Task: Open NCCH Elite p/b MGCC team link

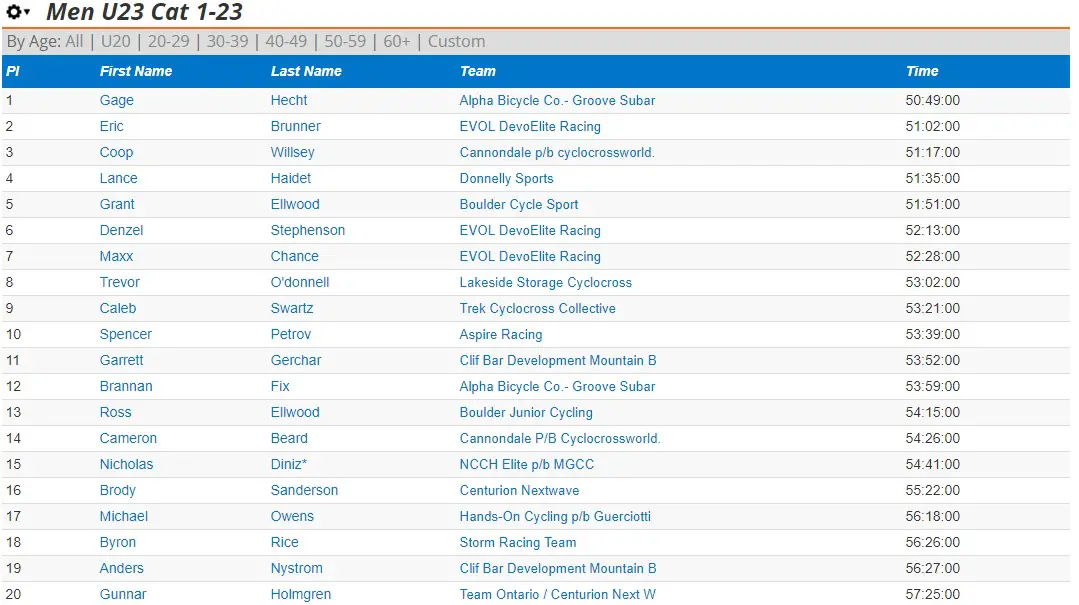Action: (x=526, y=465)
